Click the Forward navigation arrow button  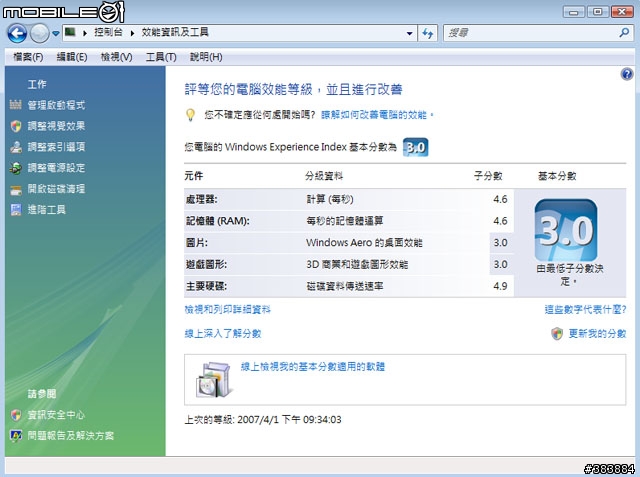click(40, 33)
